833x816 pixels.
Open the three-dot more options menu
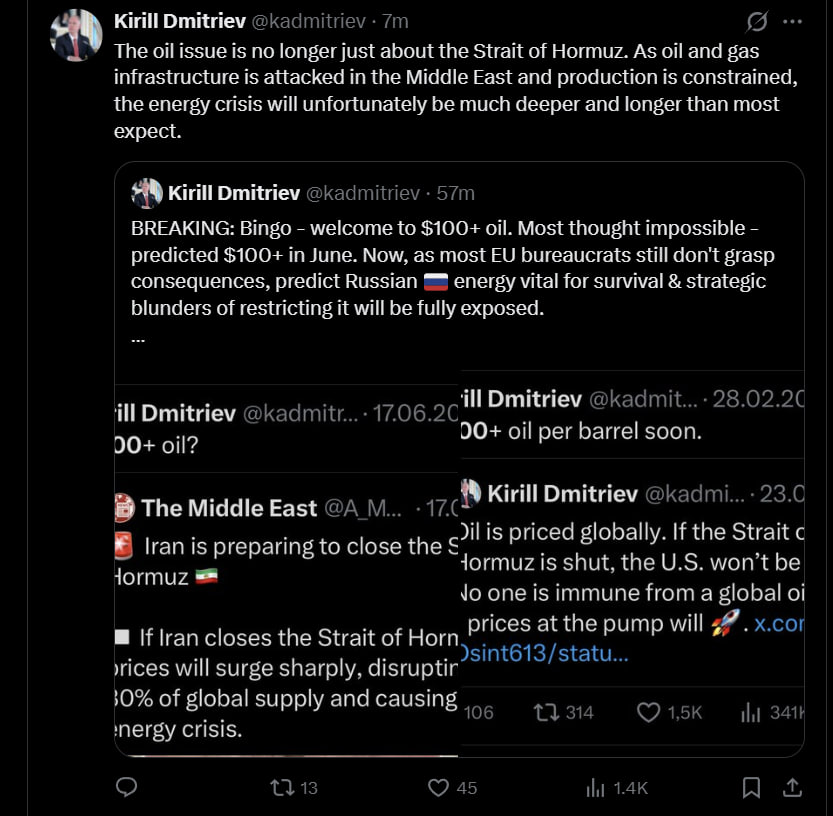tap(792, 21)
